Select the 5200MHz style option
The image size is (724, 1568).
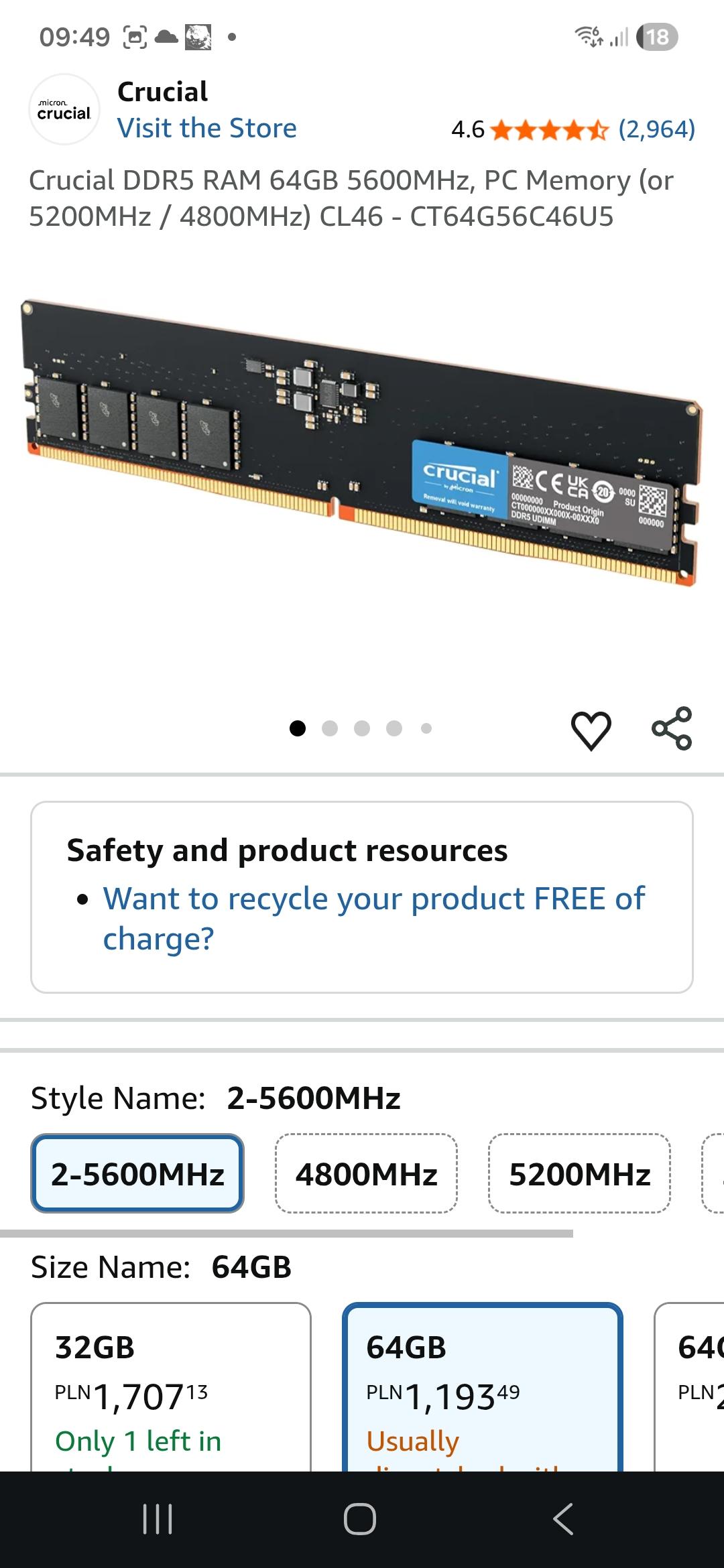[579, 1173]
